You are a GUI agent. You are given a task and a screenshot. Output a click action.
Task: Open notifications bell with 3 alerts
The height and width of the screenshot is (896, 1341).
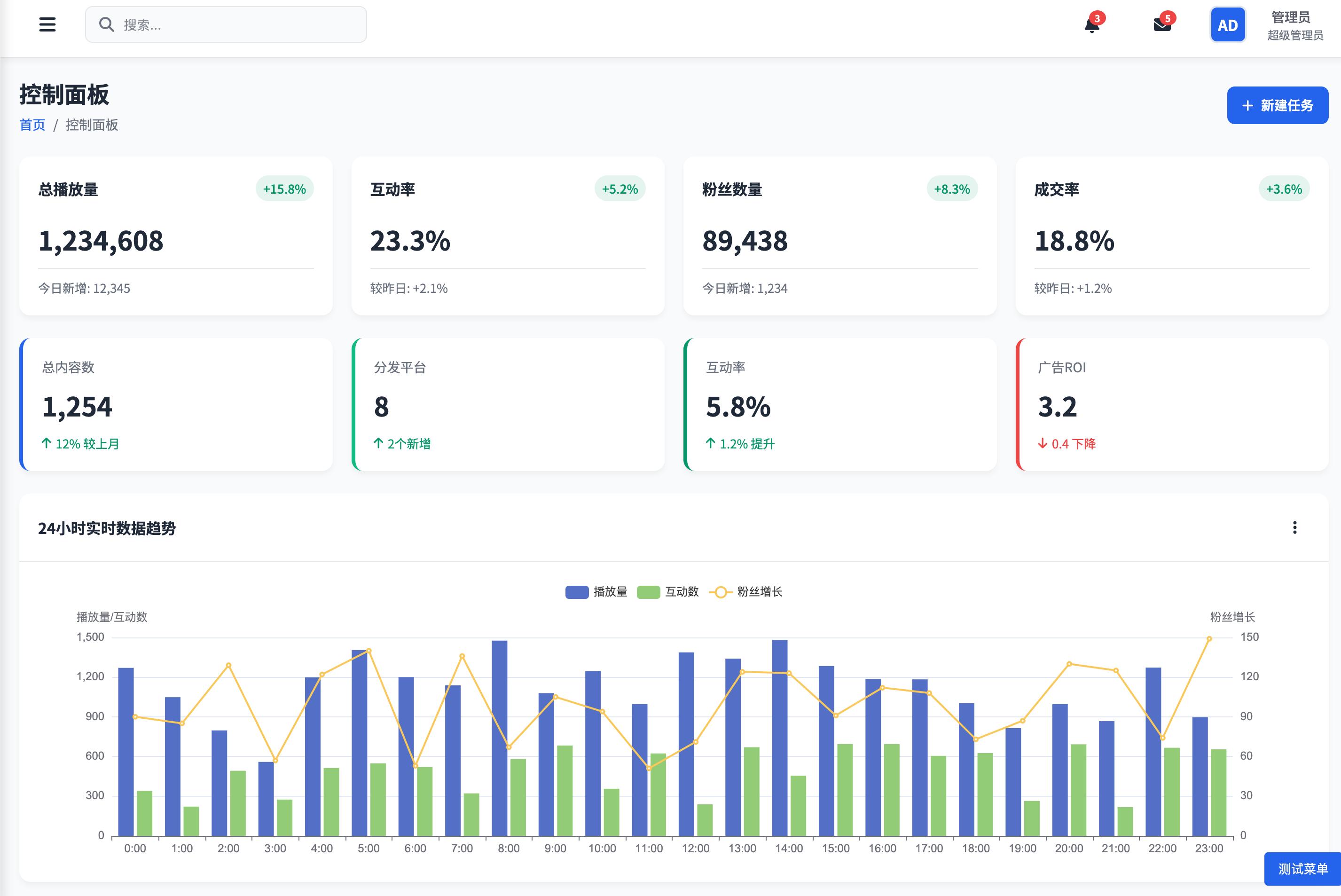pos(1092,25)
